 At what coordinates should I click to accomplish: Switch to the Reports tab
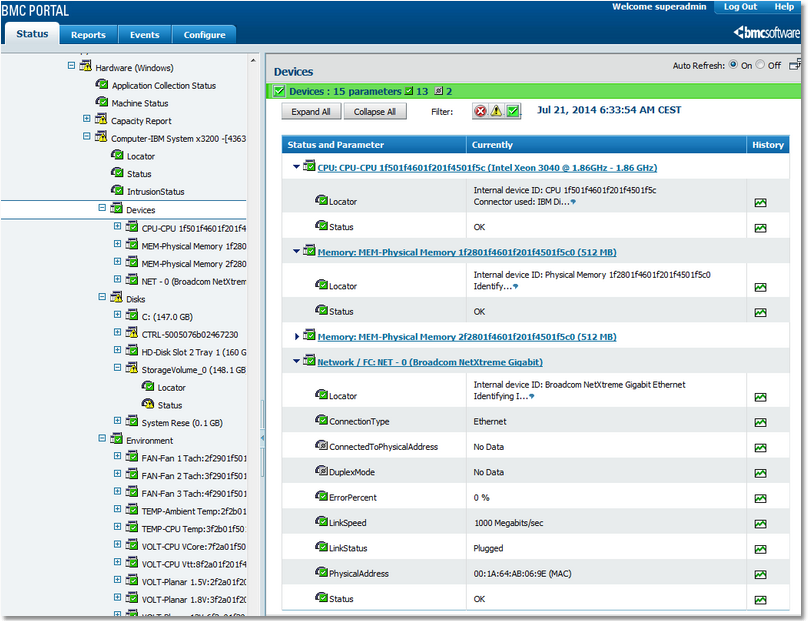(88, 35)
